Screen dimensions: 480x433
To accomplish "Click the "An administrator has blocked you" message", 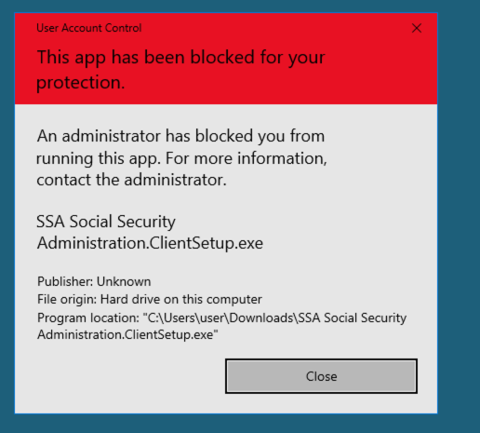I will 181,136.
